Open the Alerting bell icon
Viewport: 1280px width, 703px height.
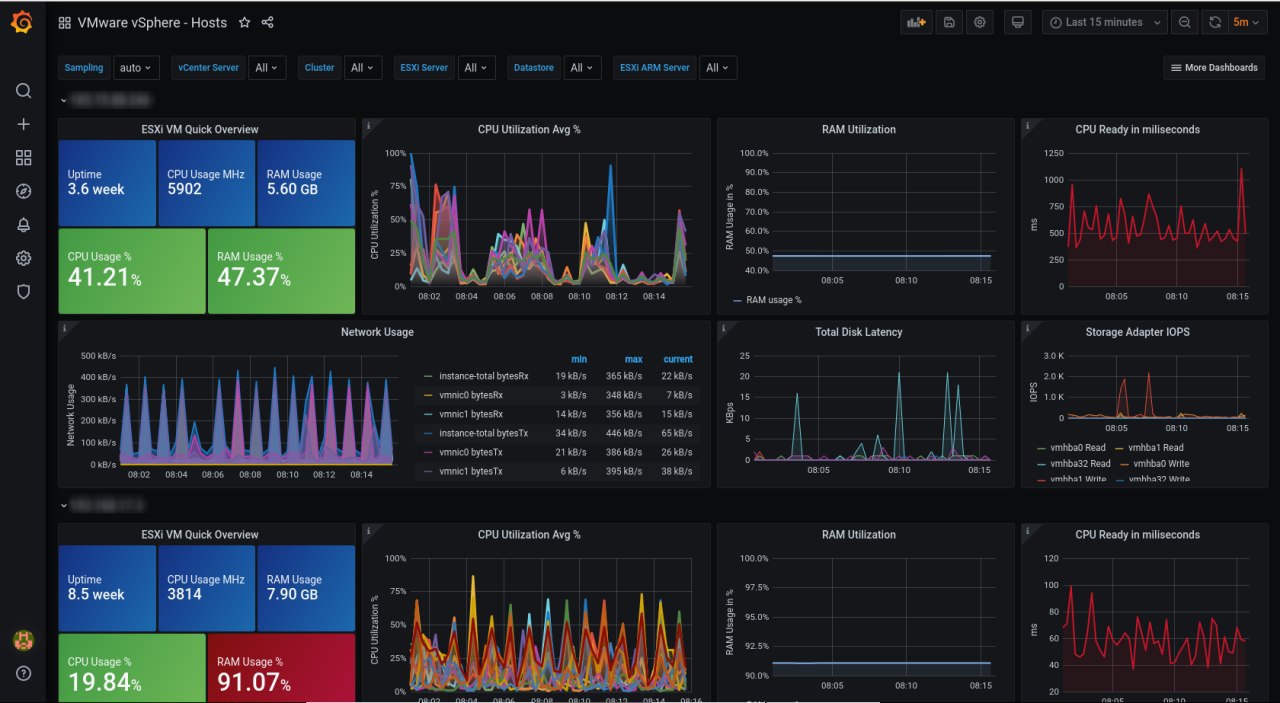[24, 225]
